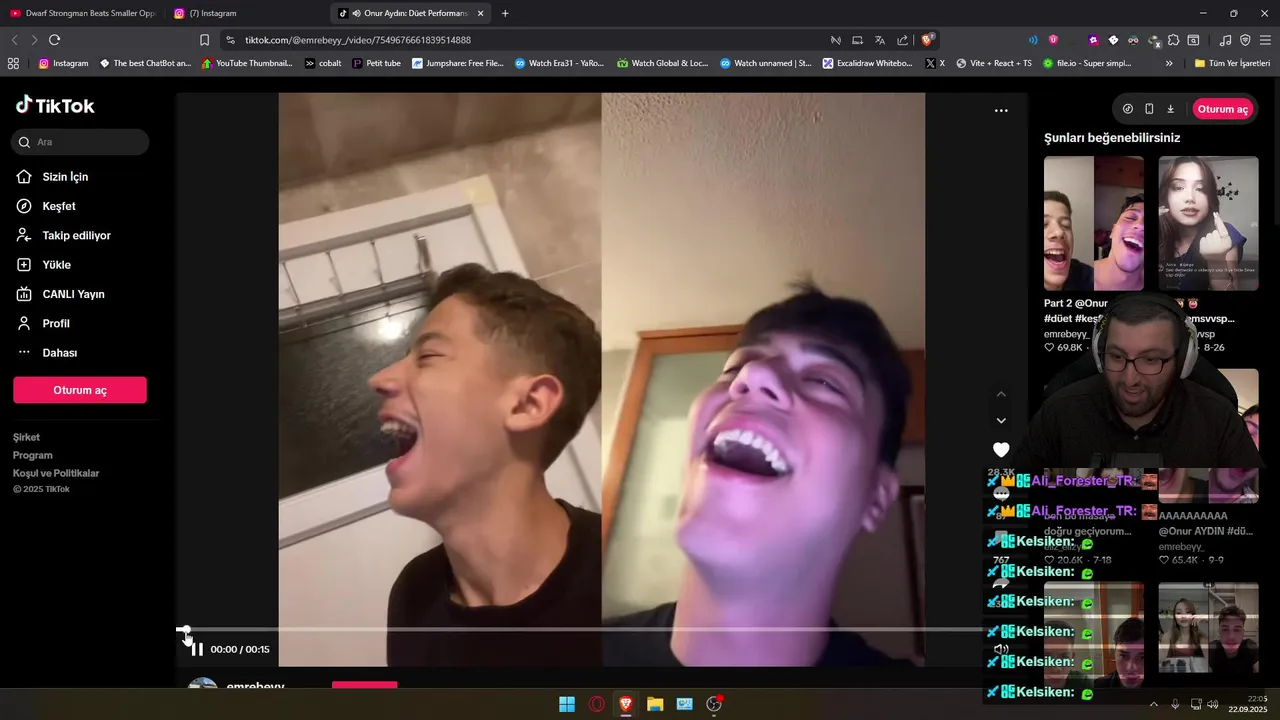This screenshot has height=720, width=1280.
Task: View site information icon in address bar
Action: click(x=230, y=40)
